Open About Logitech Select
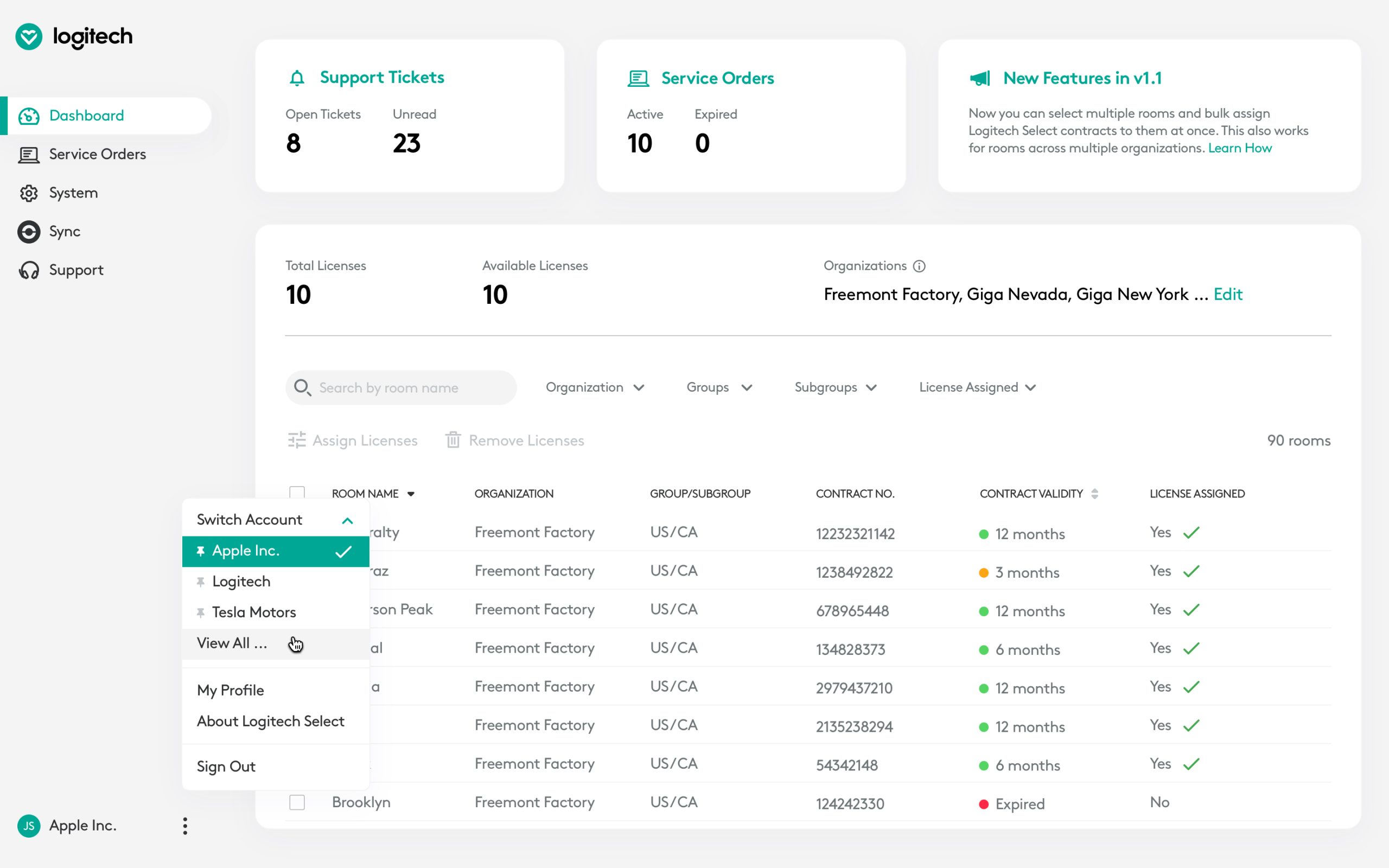This screenshot has height=868, width=1389. (270, 721)
